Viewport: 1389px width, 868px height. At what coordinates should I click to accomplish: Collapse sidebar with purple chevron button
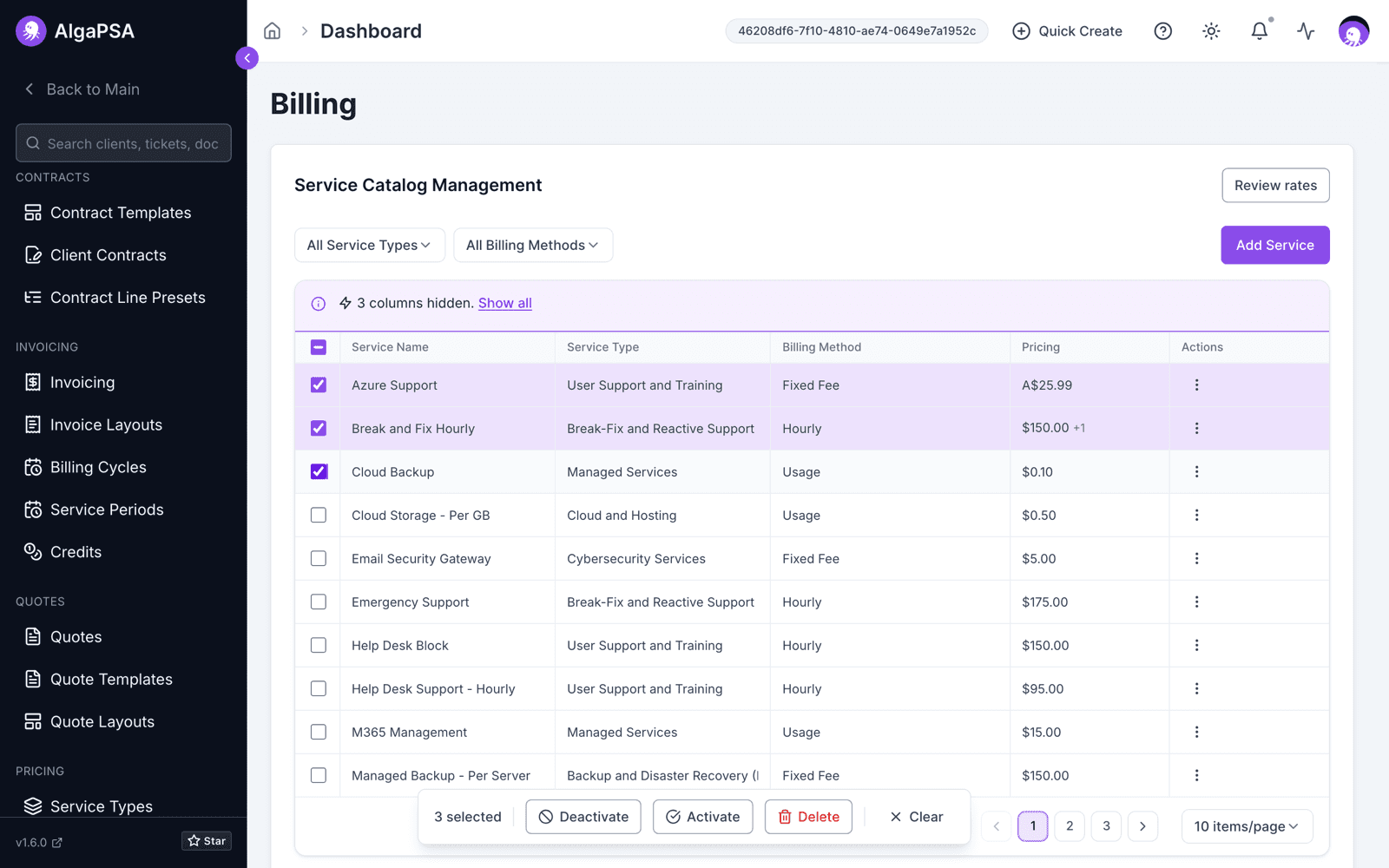pyautogui.click(x=247, y=58)
